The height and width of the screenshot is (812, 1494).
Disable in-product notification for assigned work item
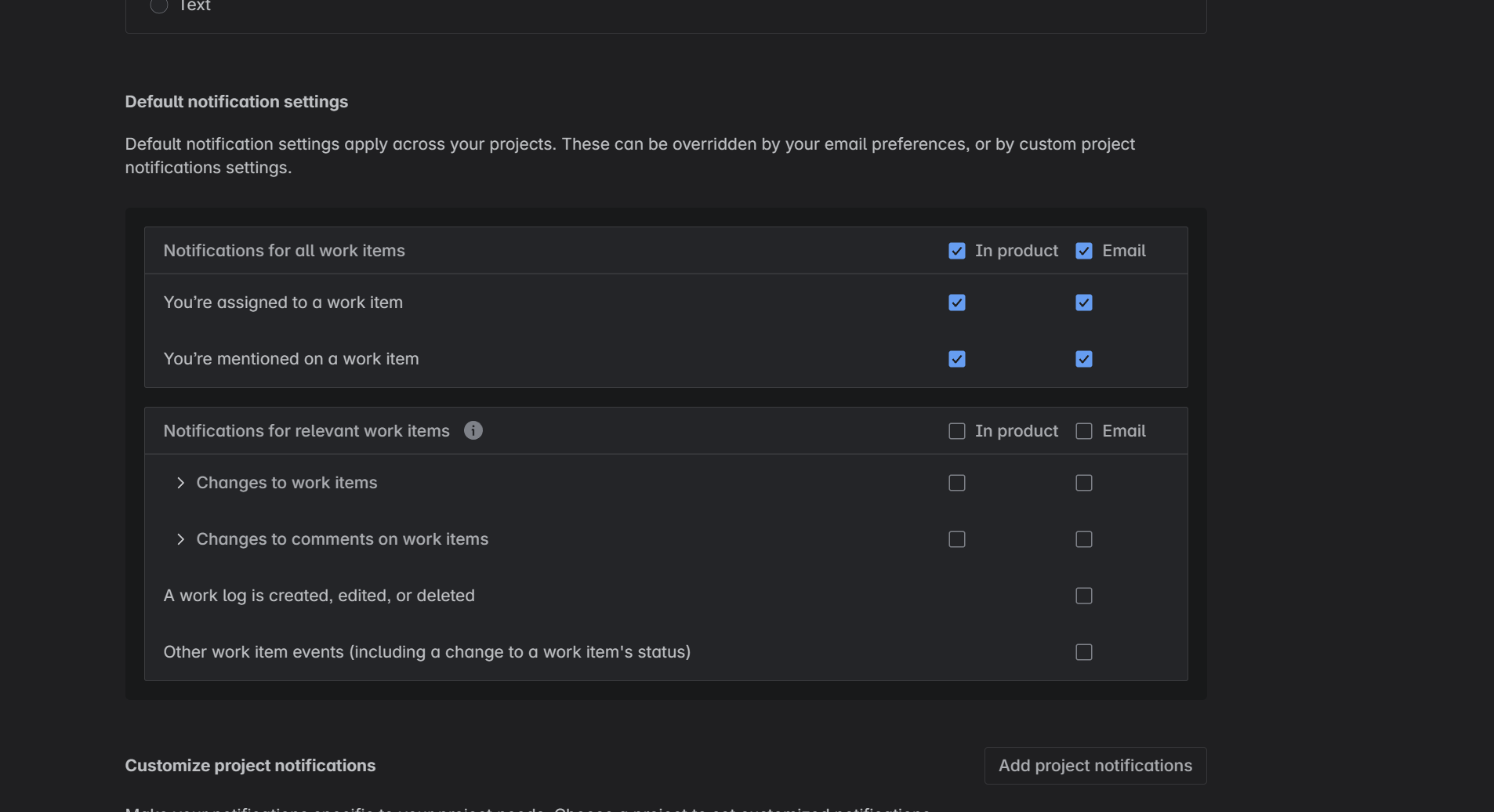[957, 303]
